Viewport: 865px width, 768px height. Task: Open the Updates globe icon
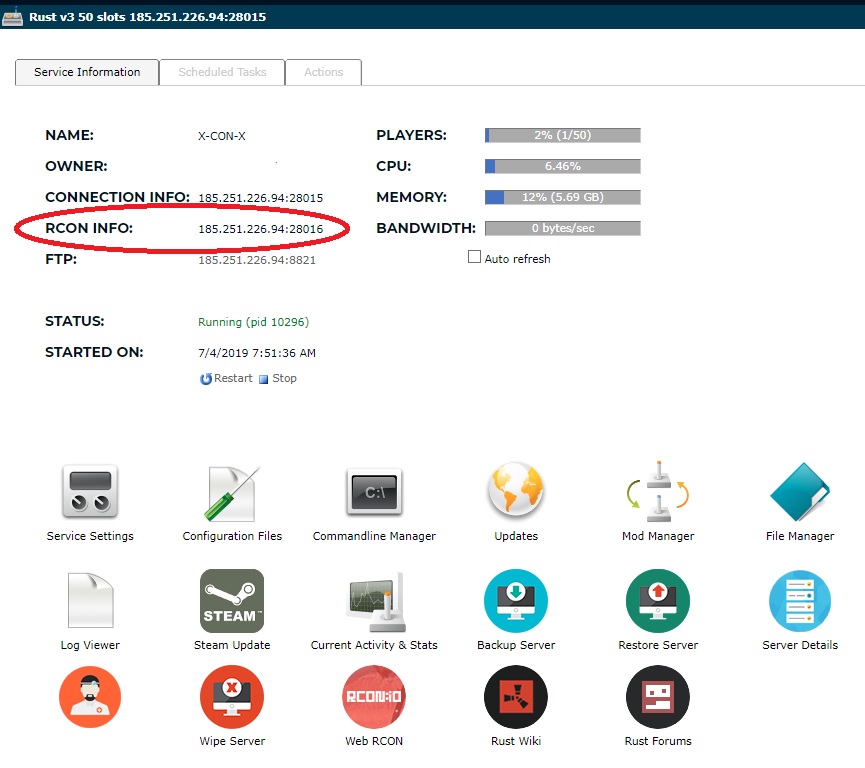coord(516,493)
